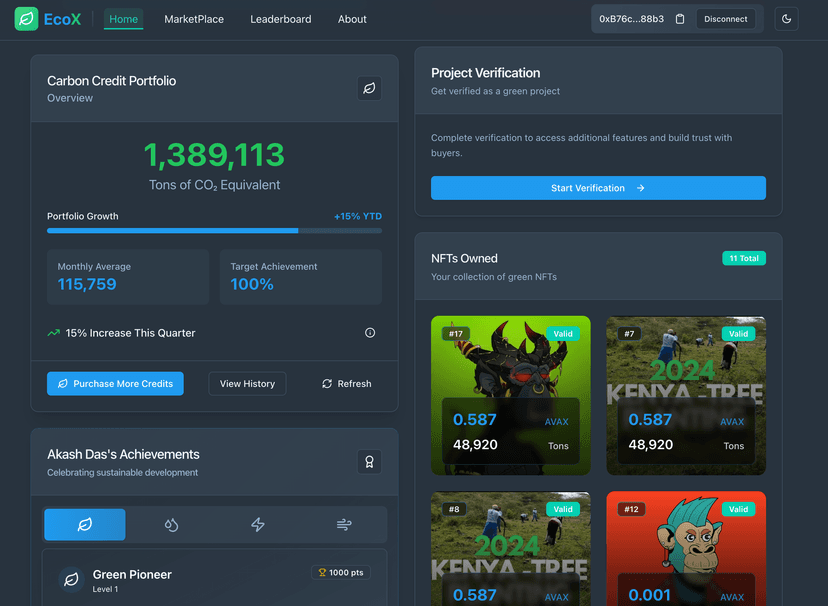Click the EcoX leaf logo
This screenshot has height=606, width=828.
[25, 18]
